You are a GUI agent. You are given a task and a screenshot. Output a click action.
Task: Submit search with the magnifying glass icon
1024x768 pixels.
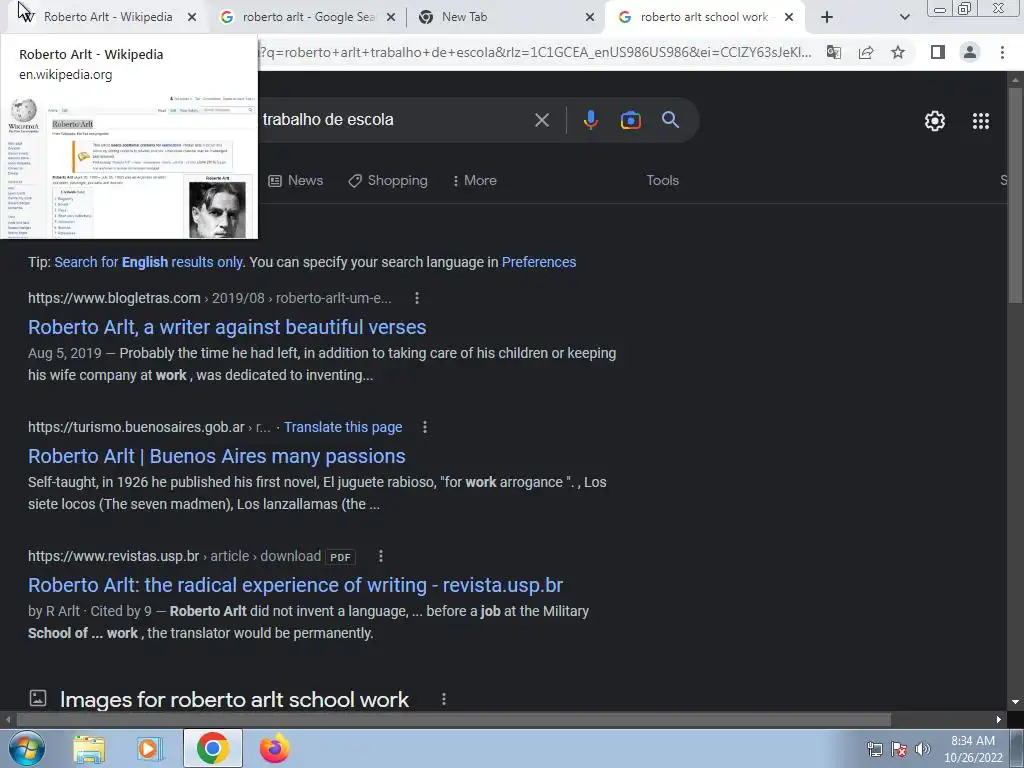coord(671,120)
